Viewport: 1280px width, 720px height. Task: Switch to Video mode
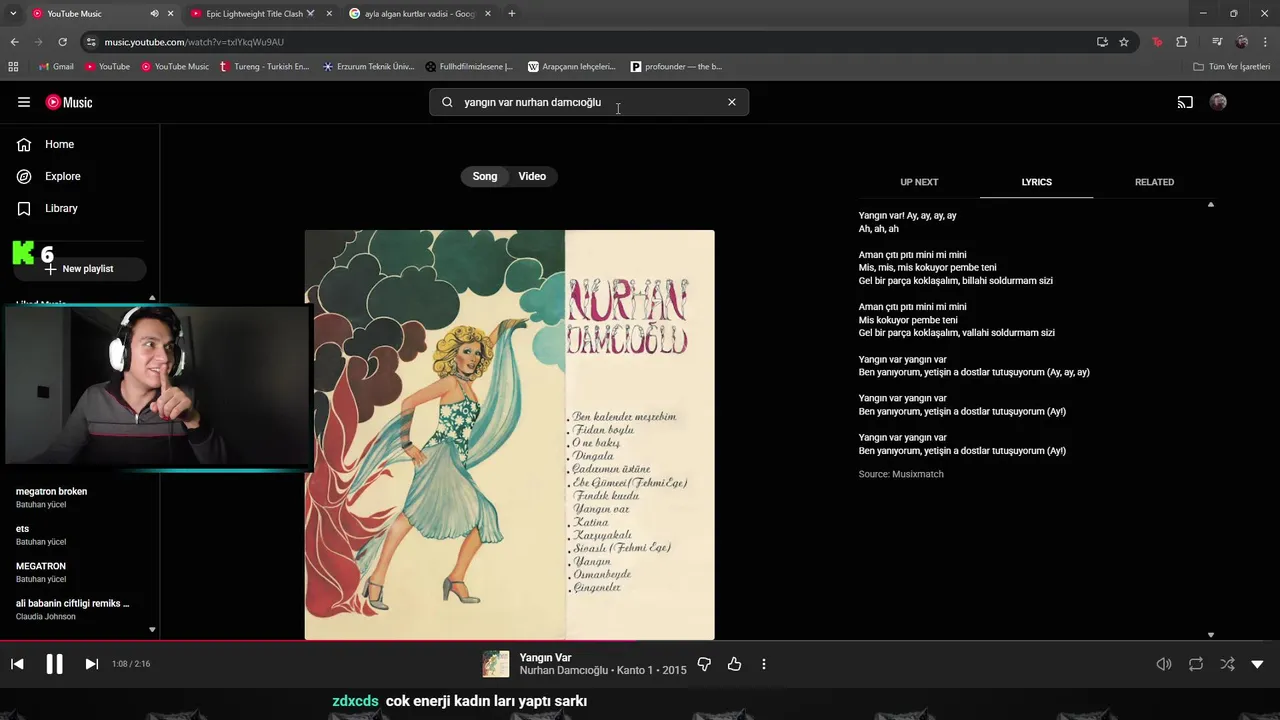(532, 176)
